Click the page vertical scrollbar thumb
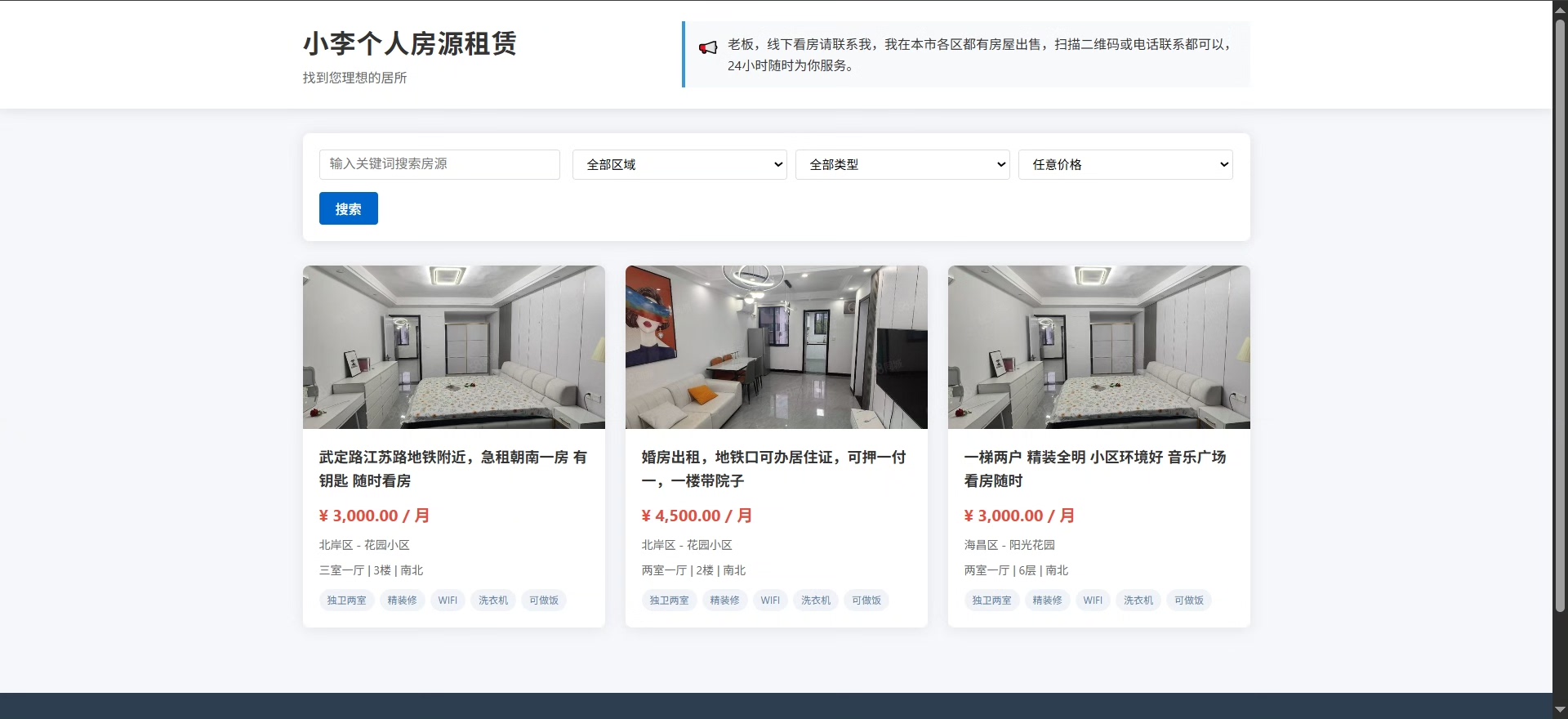1568x719 pixels. tap(1560, 315)
